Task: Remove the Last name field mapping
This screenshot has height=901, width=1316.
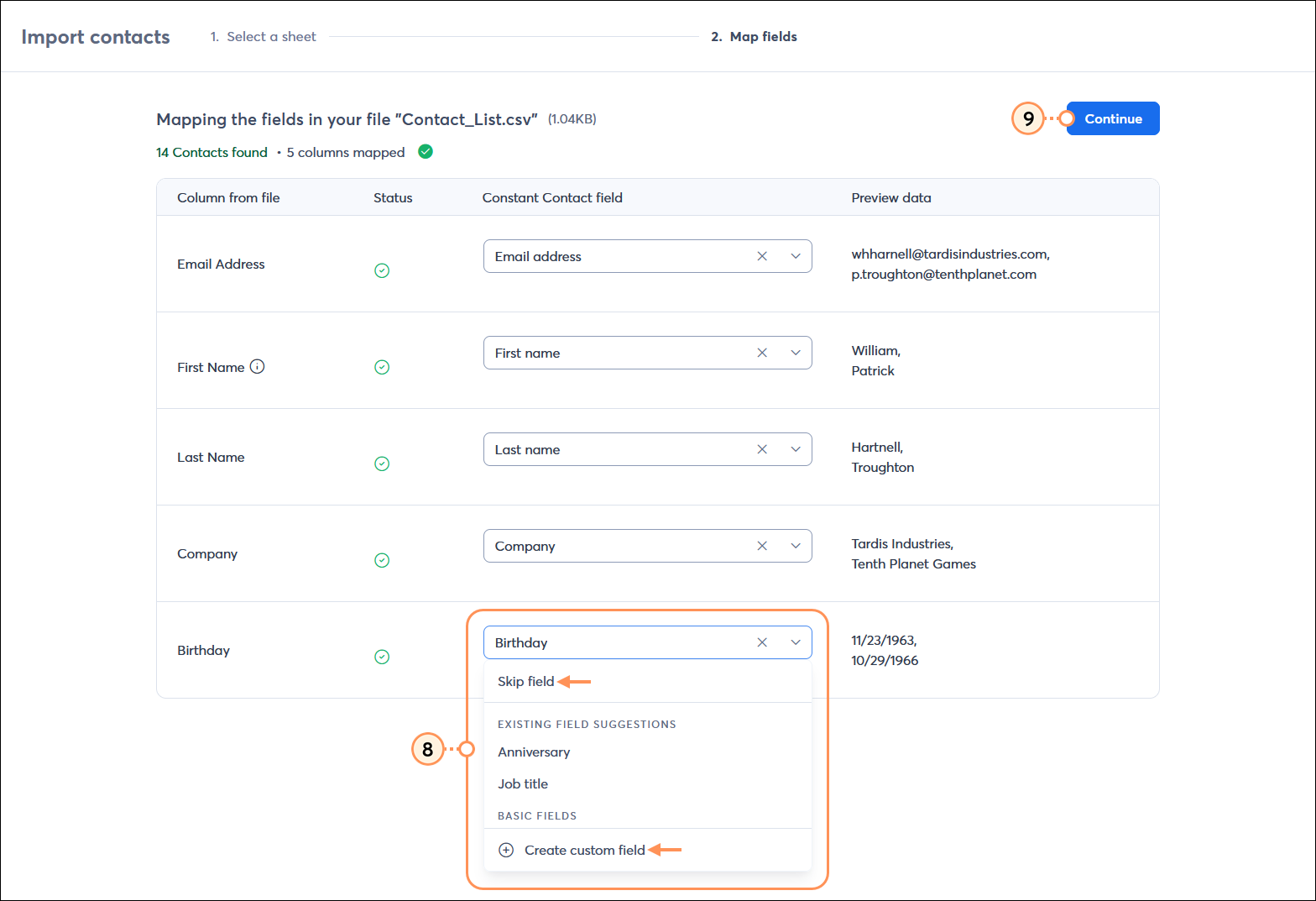Action: [x=762, y=449]
